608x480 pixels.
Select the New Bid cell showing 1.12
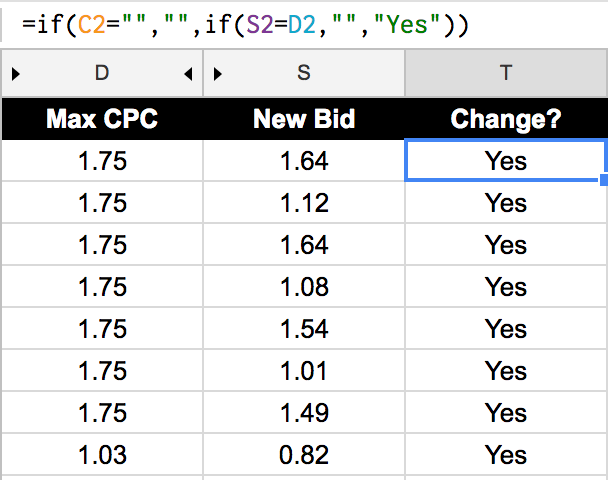click(304, 203)
